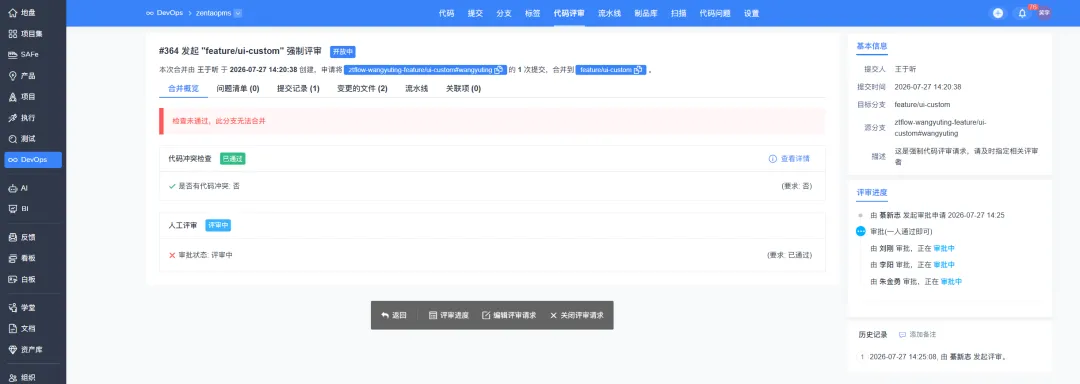
Task: Switch to 问题清单 (0) tab
Action: (x=238, y=89)
